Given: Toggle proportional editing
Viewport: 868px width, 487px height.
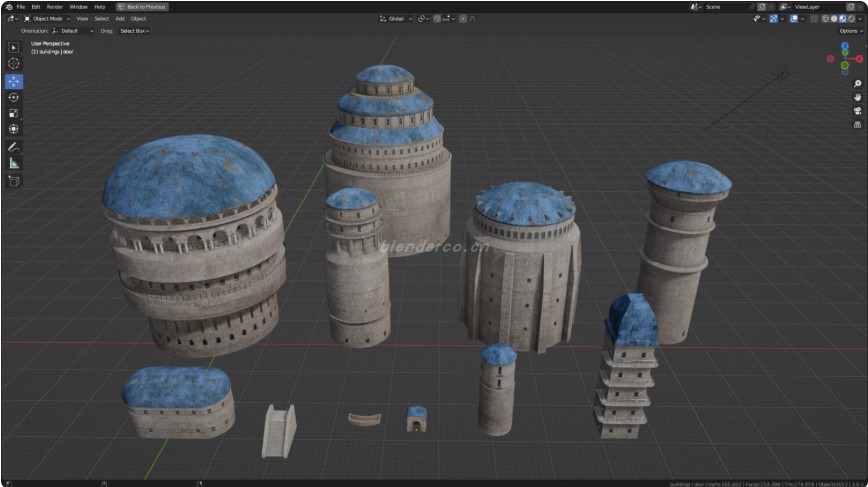Looking at the screenshot, I should [x=463, y=19].
